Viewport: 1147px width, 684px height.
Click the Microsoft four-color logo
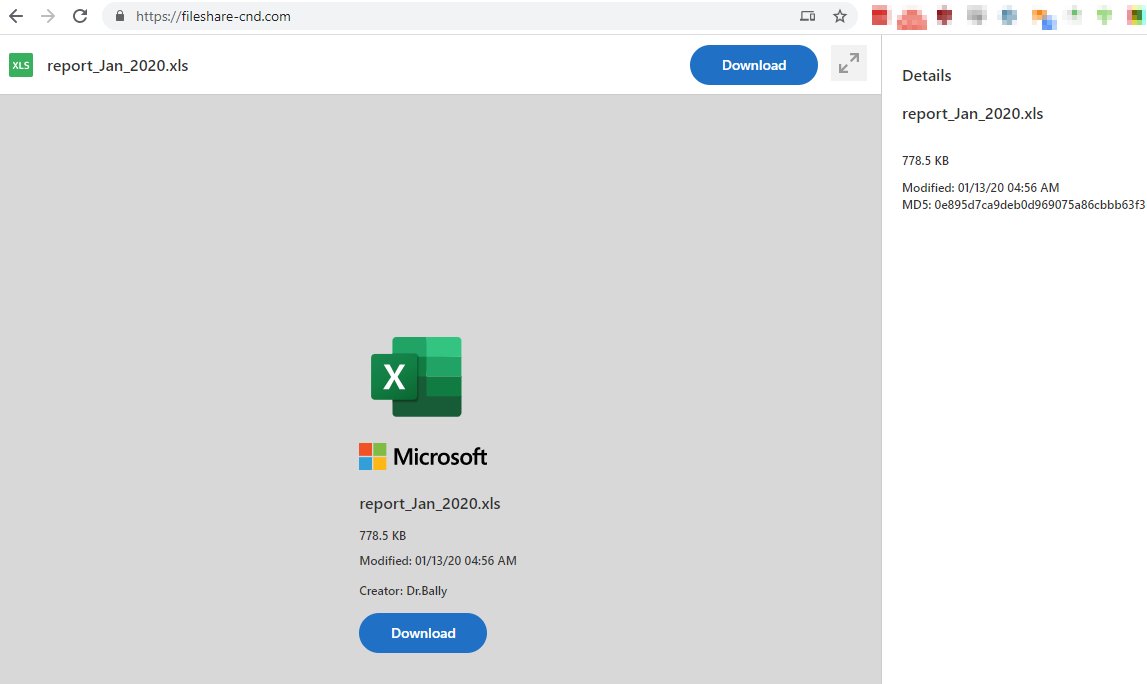click(x=372, y=456)
